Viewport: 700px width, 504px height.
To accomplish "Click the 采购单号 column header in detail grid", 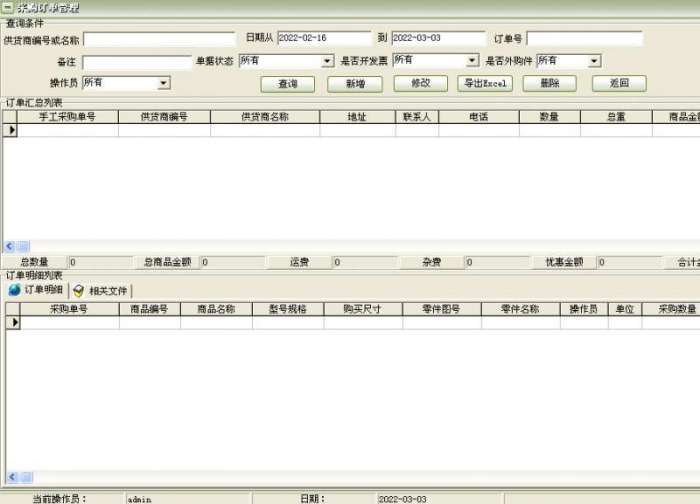I will [x=70, y=309].
